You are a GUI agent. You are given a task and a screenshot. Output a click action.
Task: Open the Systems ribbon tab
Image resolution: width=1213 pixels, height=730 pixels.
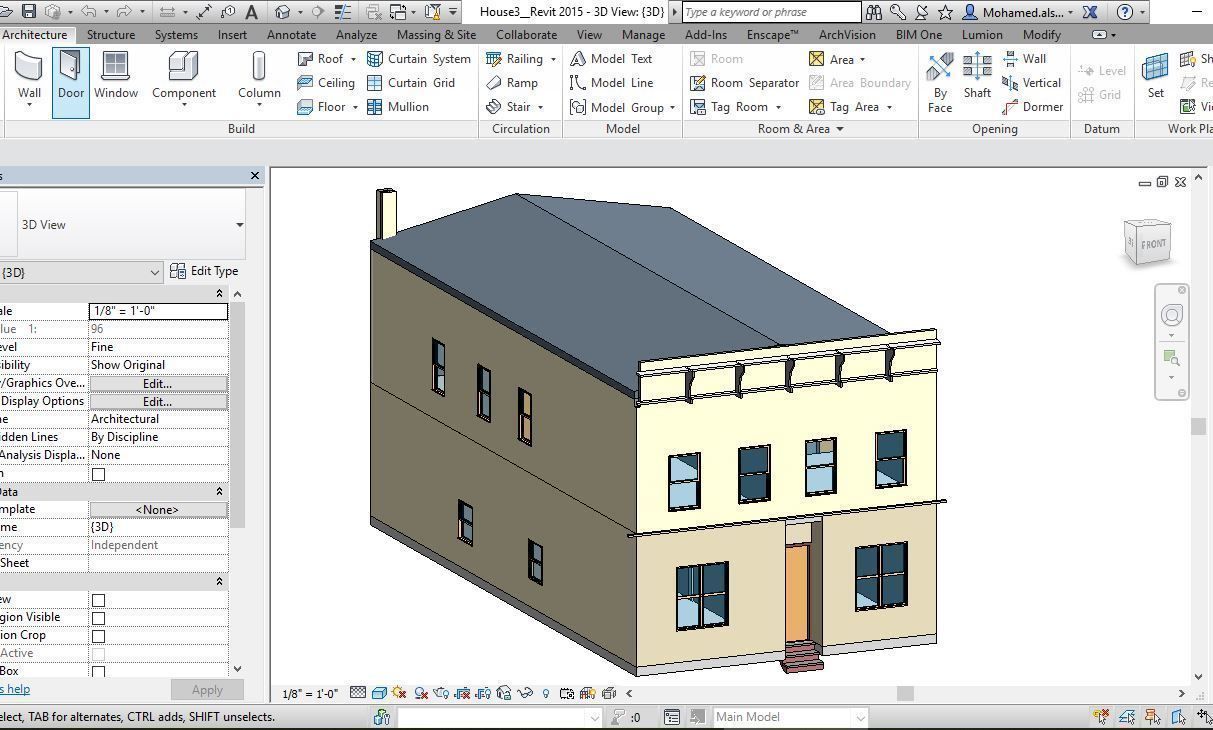tap(176, 34)
